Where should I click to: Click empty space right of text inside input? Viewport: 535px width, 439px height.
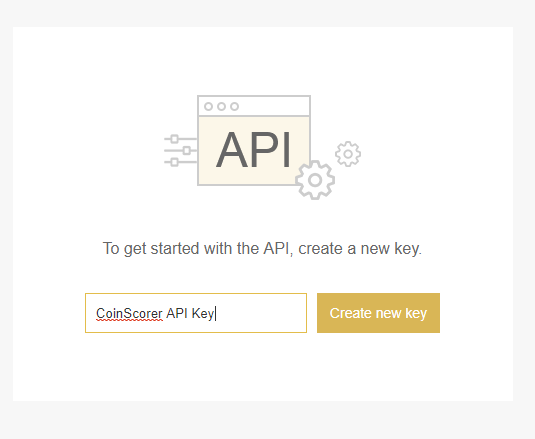[261, 313]
